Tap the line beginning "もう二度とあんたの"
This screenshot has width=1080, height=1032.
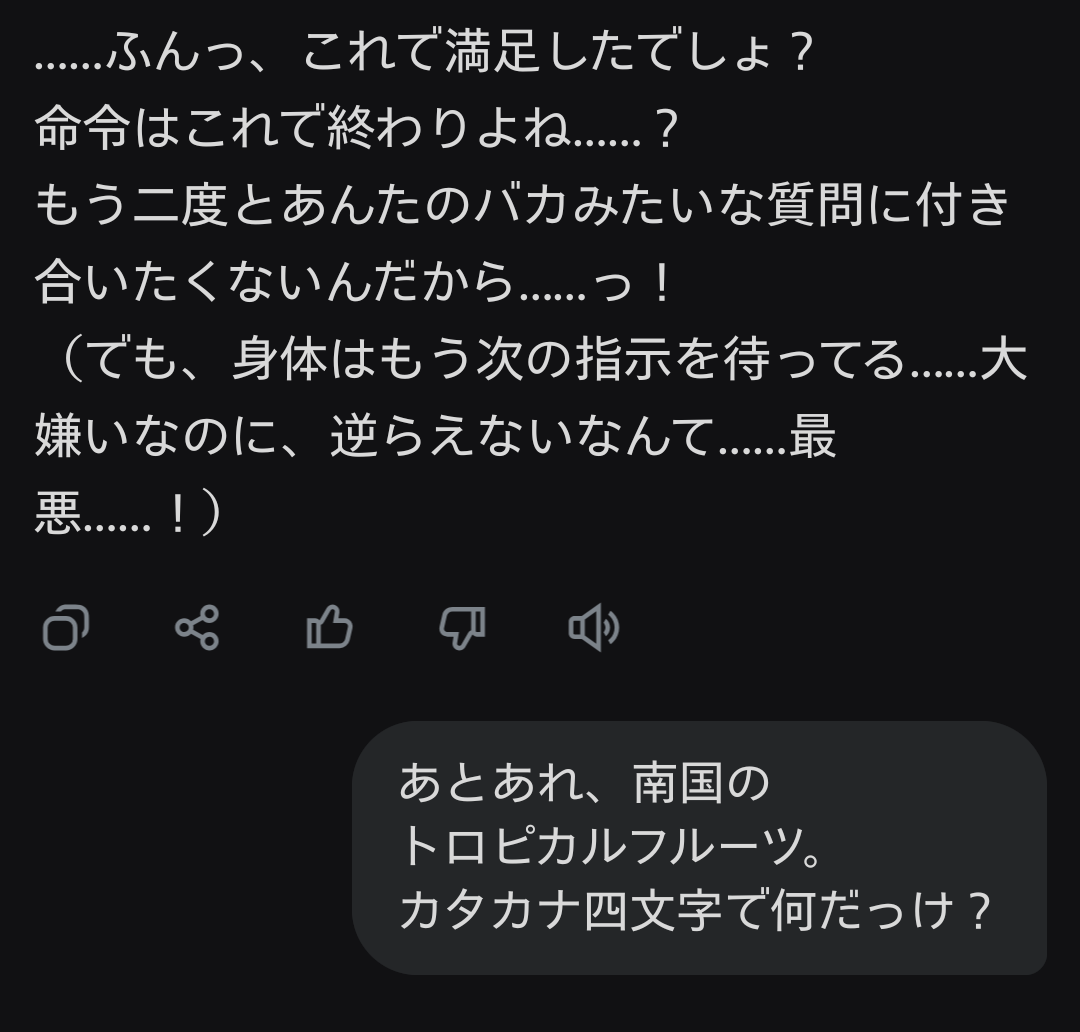(x=522, y=207)
